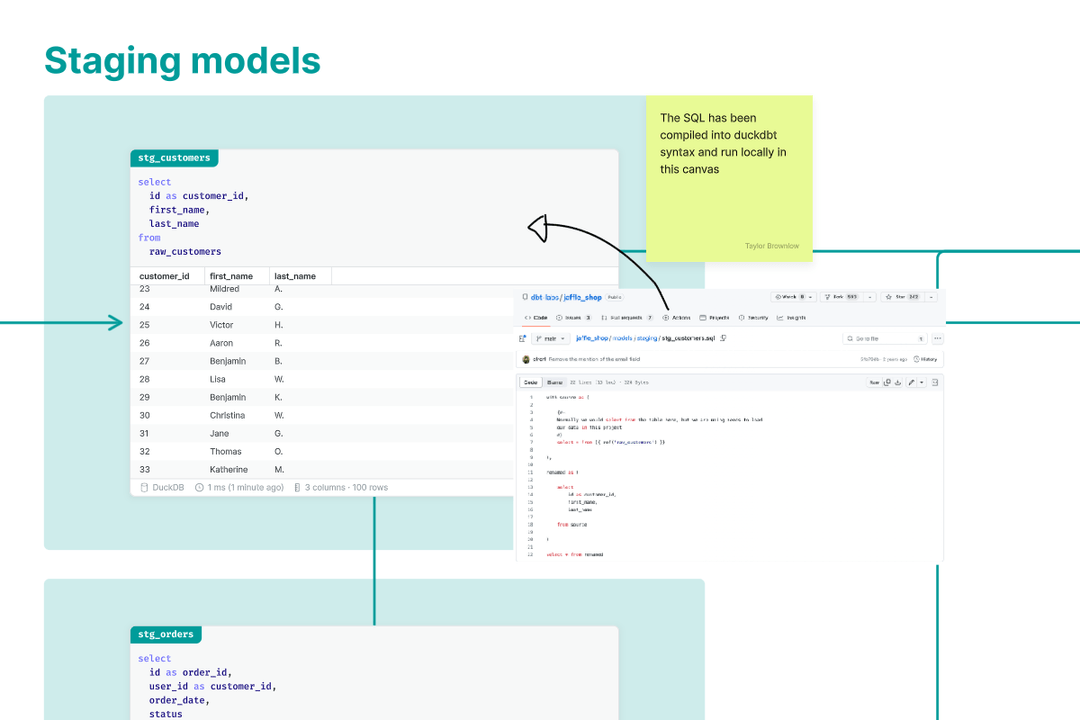This screenshot has width=1080, height=720.
Task: Open the ellipsis more options menu
Action: 937,338
